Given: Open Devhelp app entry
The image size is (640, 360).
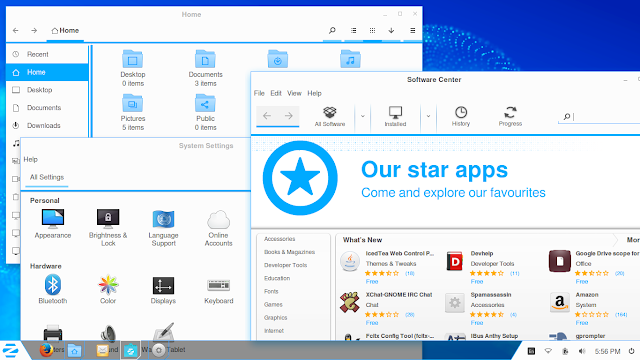Looking at the screenshot, I should pos(483,267).
